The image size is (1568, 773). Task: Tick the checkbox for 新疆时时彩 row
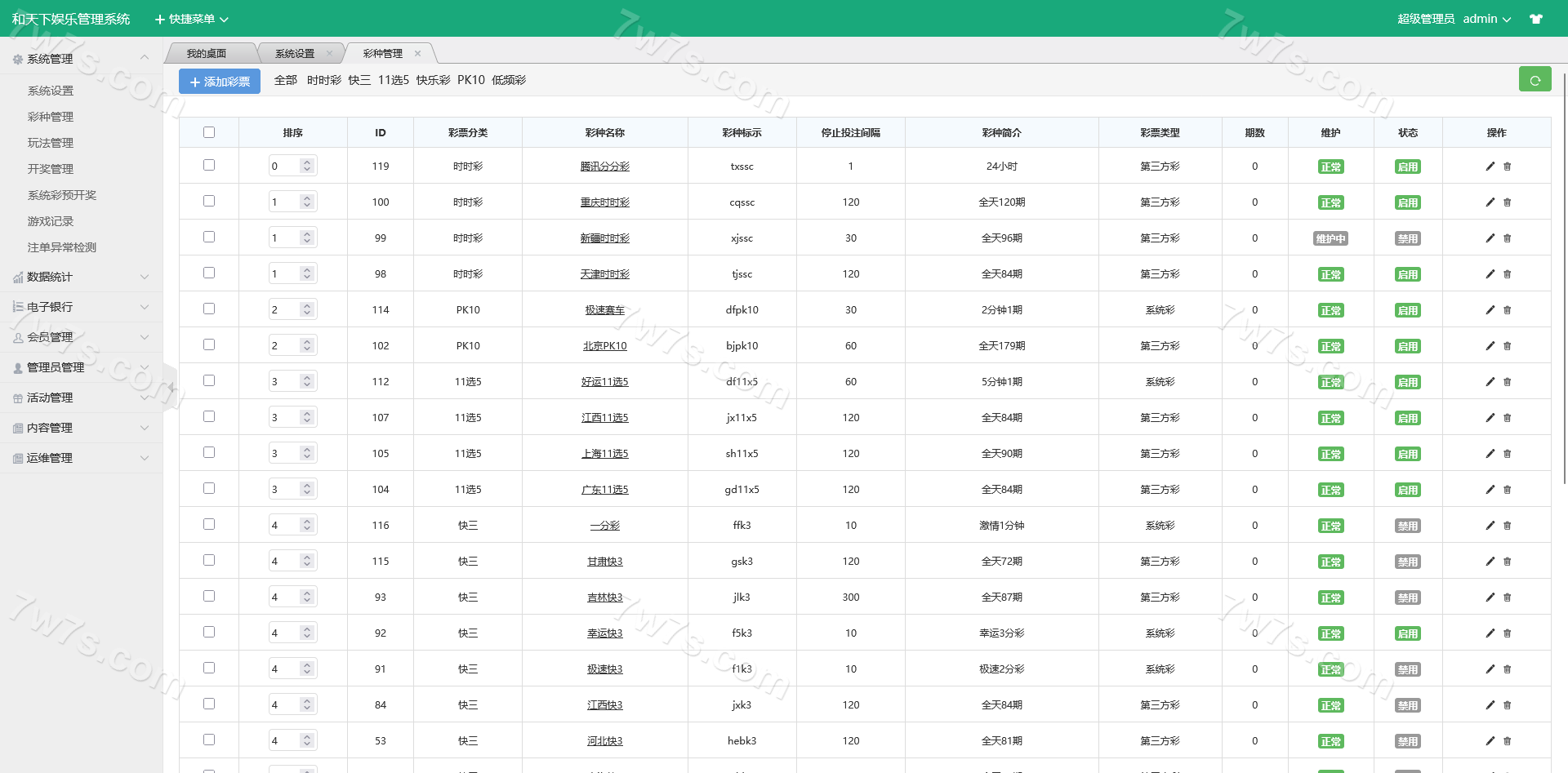(209, 238)
